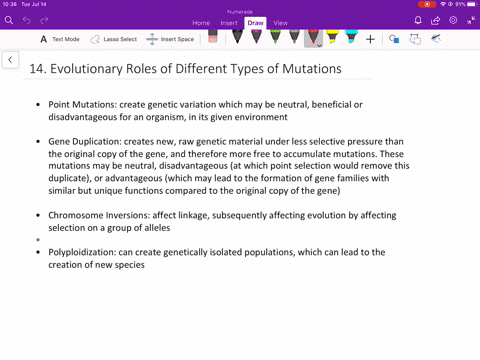This screenshot has height=360, width=480.
Task: Choose the Lasso Select tool
Action: pyautogui.click(x=114, y=39)
